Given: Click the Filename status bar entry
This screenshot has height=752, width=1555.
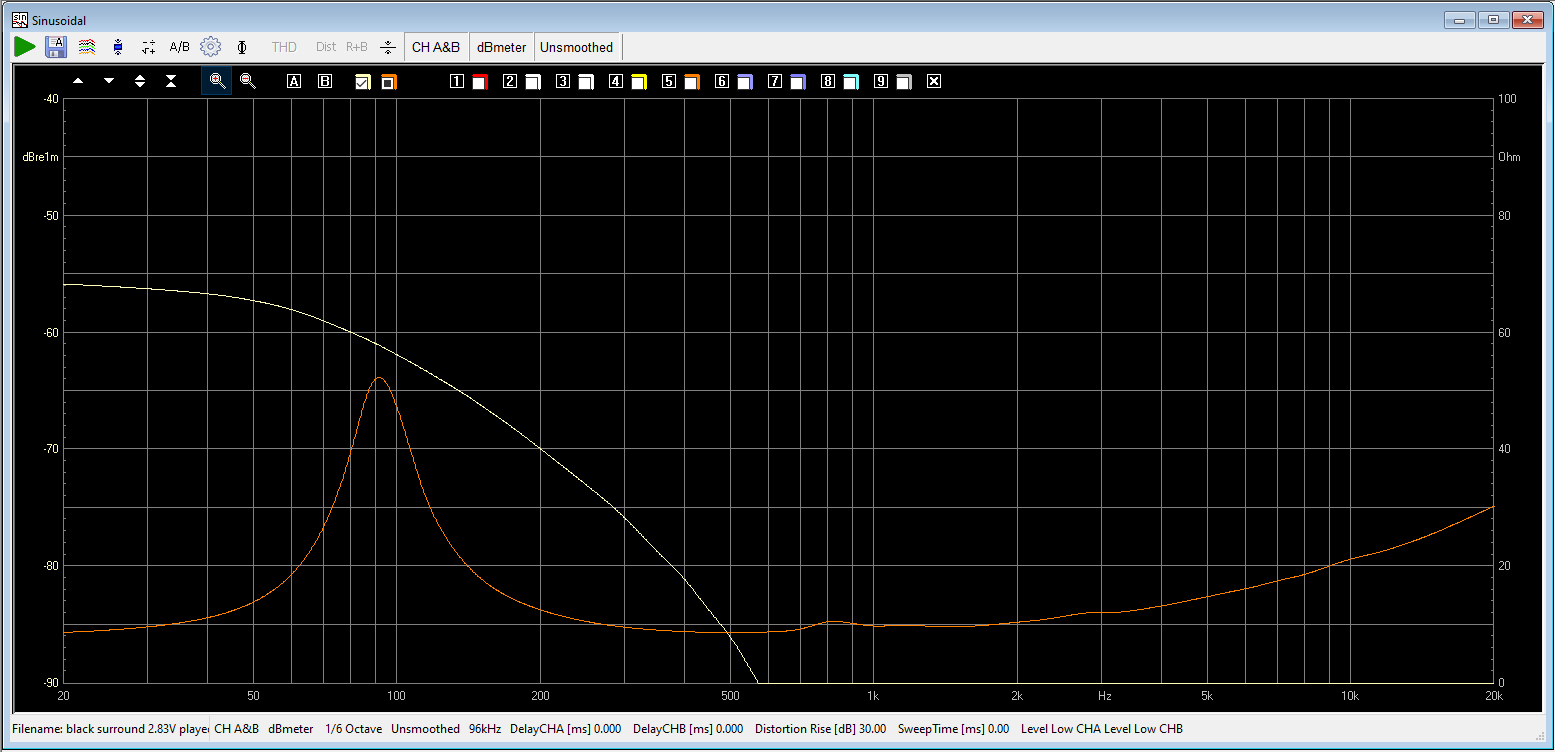Looking at the screenshot, I should click(109, 729).
